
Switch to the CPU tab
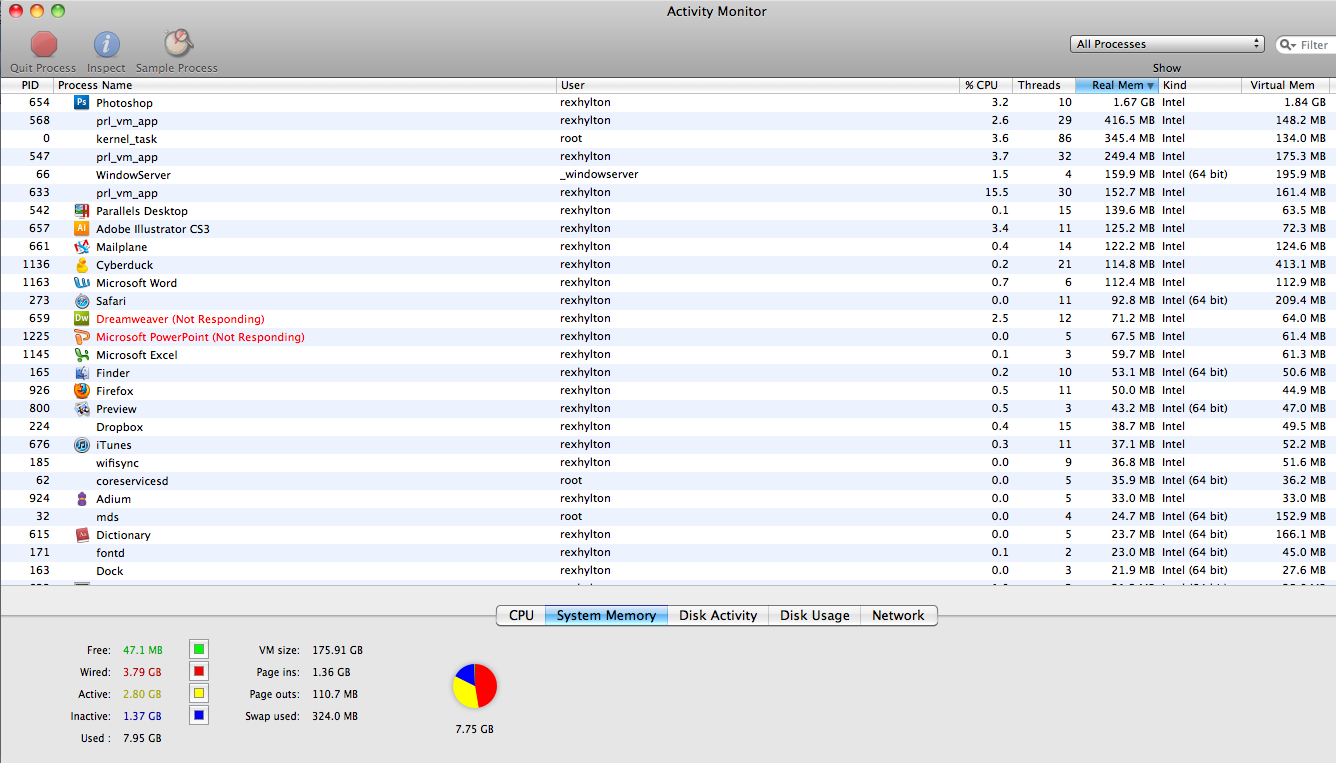(521, 615)
